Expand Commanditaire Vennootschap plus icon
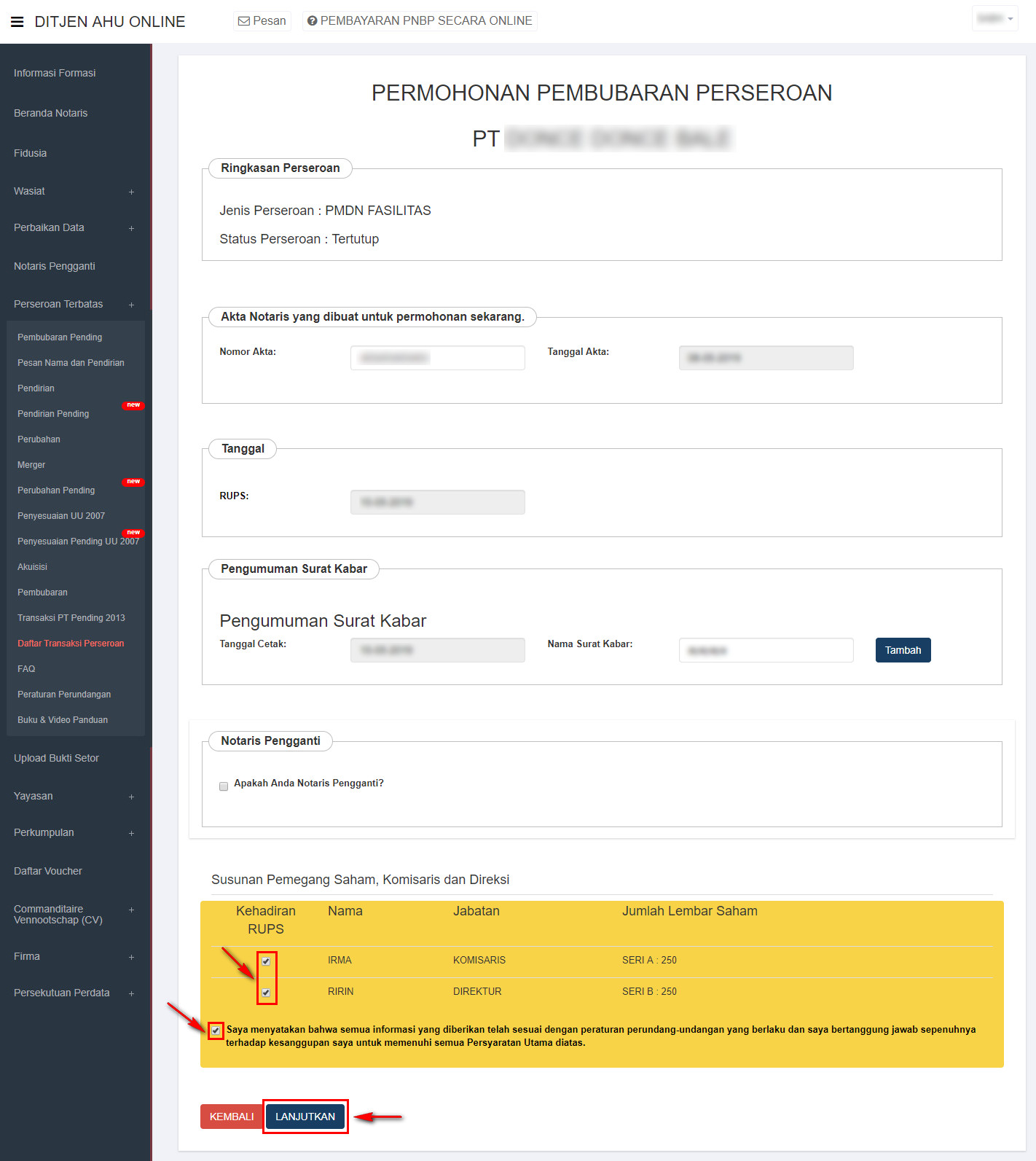Image resolution: width=1036 pixels, height=1161 pixels. pyautogui.click(x=131, y=910)
